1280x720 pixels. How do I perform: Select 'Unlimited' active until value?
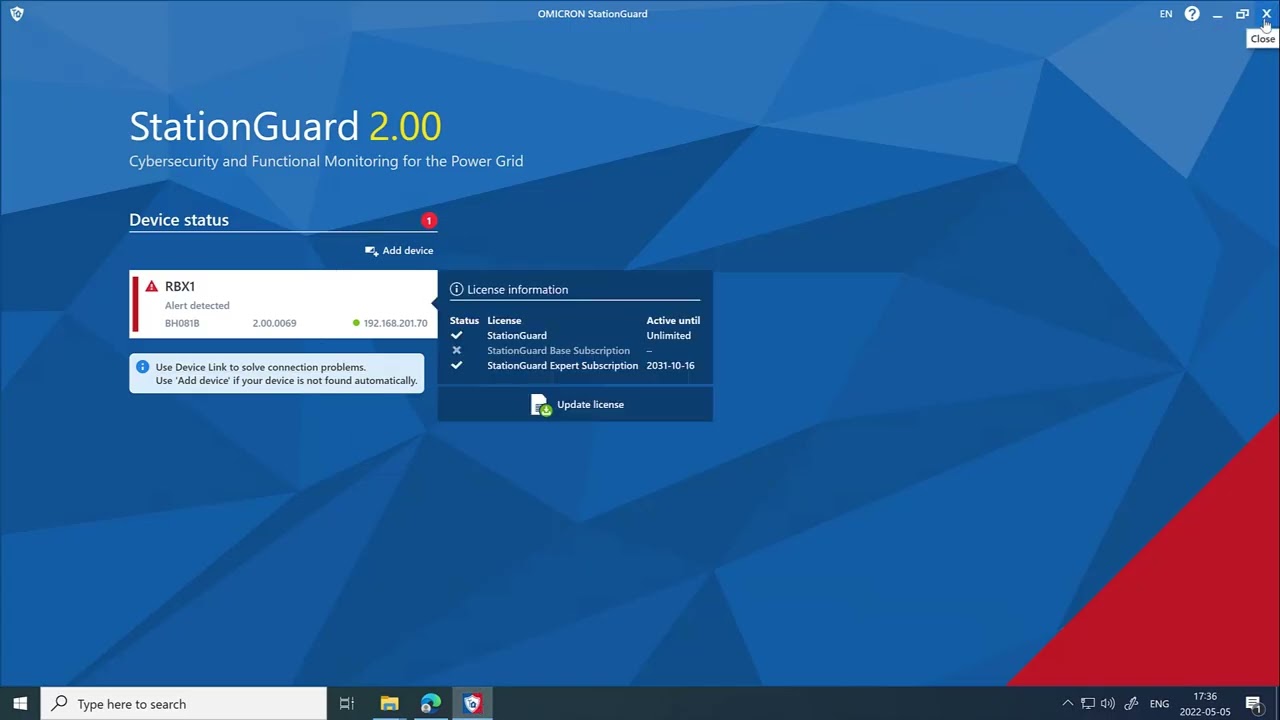click(669, 336)
